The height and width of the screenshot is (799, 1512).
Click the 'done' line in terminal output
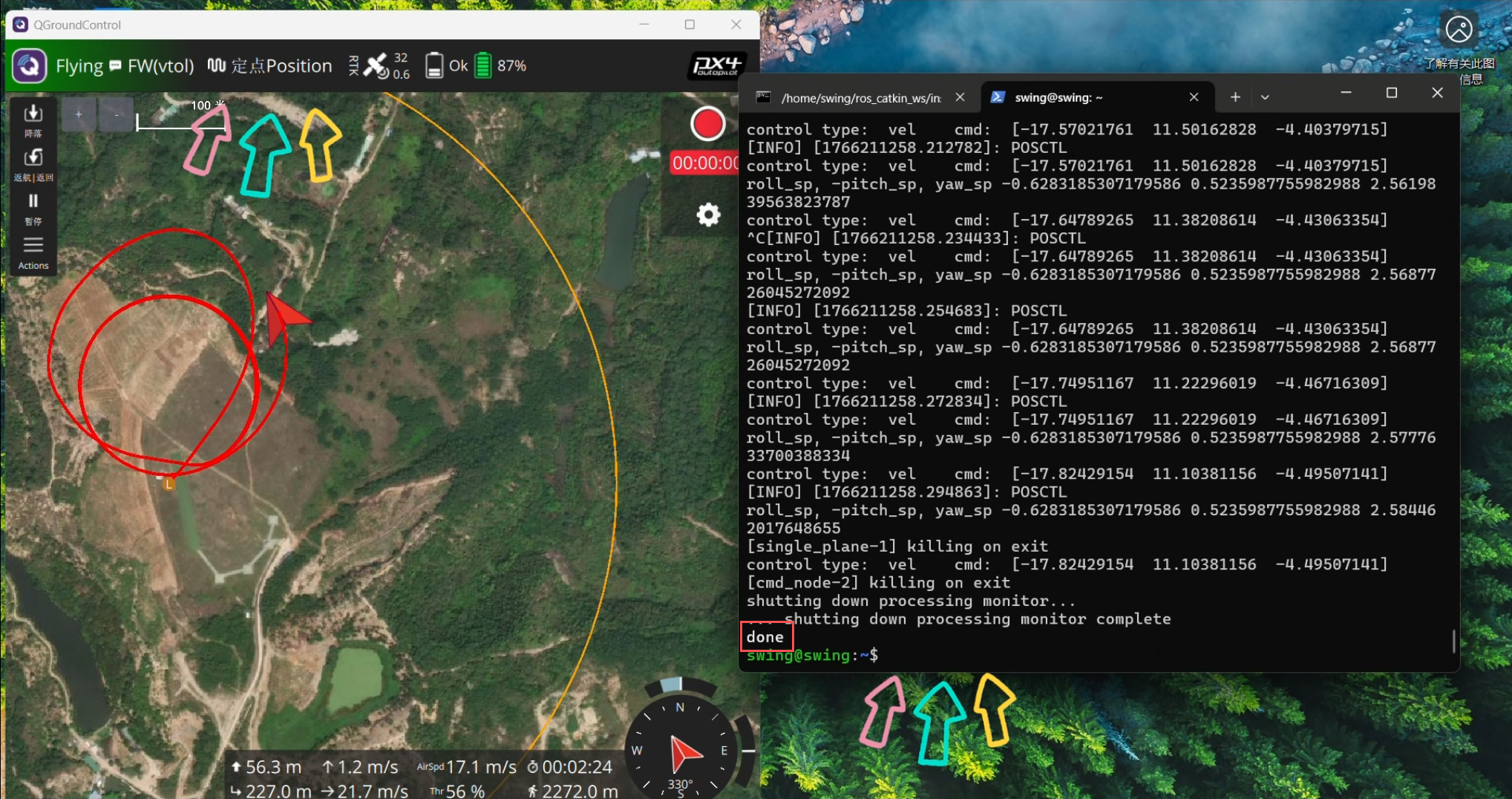765,637
